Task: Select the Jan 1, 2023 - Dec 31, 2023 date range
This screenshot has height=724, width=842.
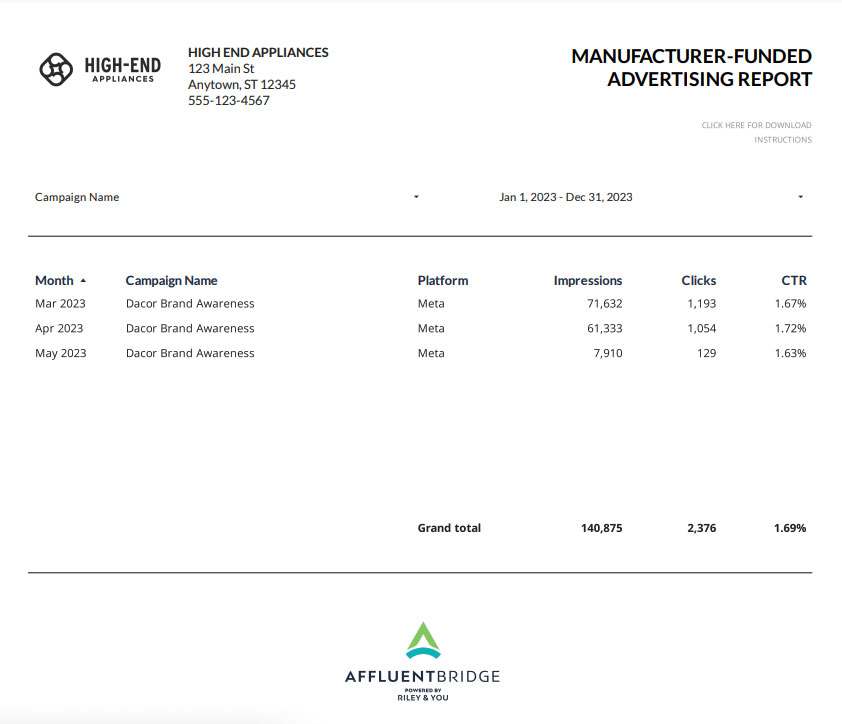Action: click(x=565, y=197)
